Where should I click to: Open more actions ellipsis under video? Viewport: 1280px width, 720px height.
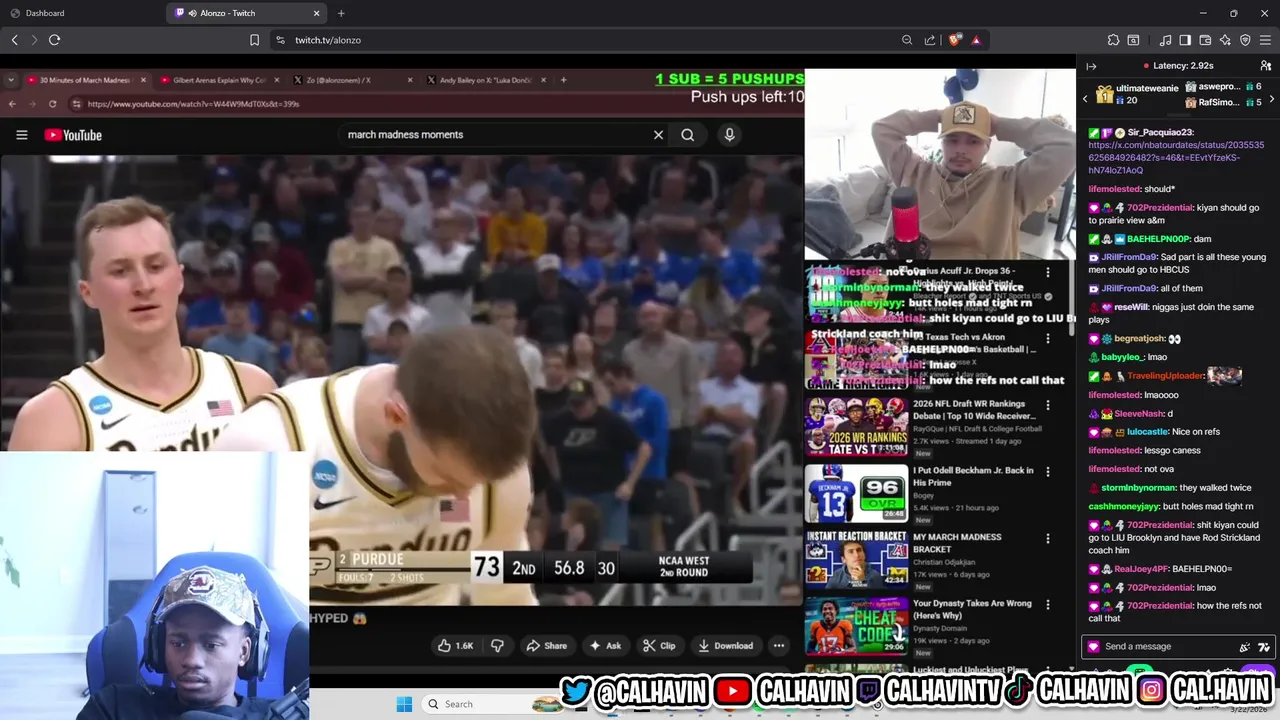779,646
